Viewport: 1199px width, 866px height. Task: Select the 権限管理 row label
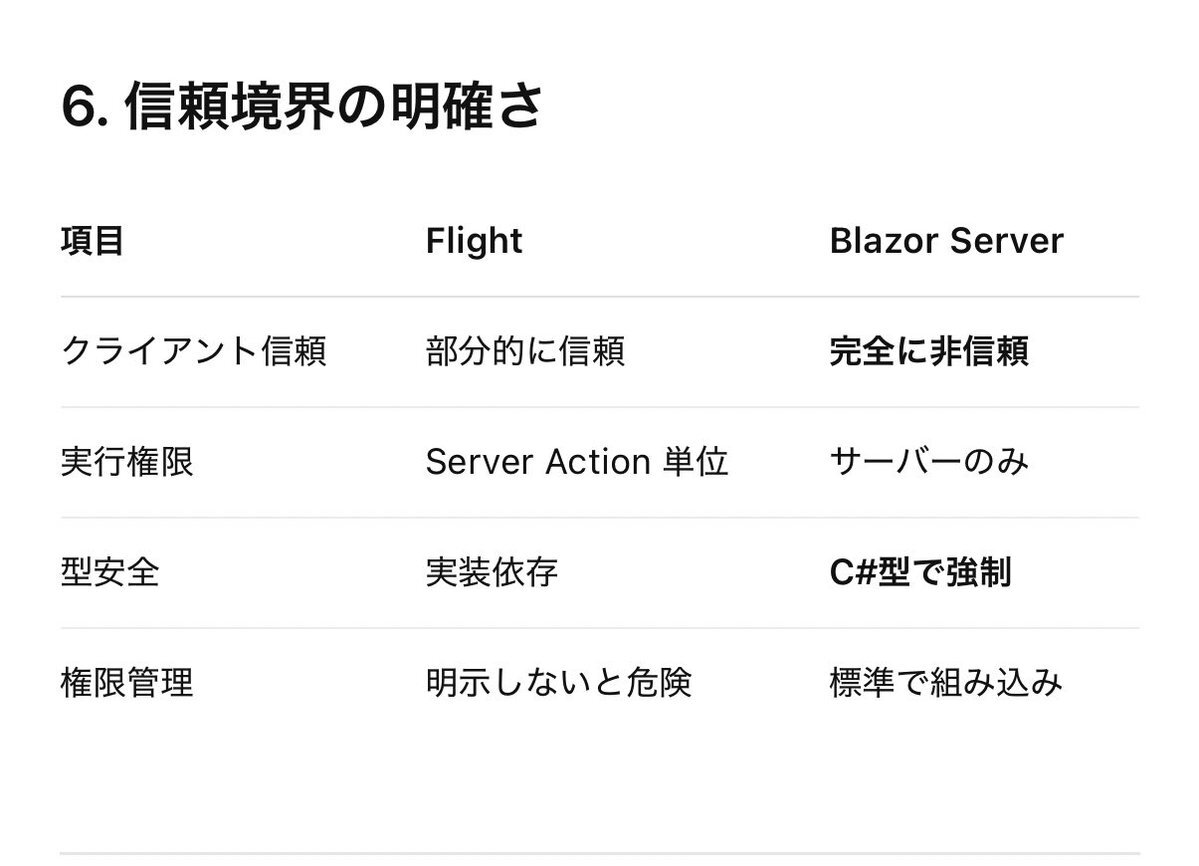(x=127, y=683)
